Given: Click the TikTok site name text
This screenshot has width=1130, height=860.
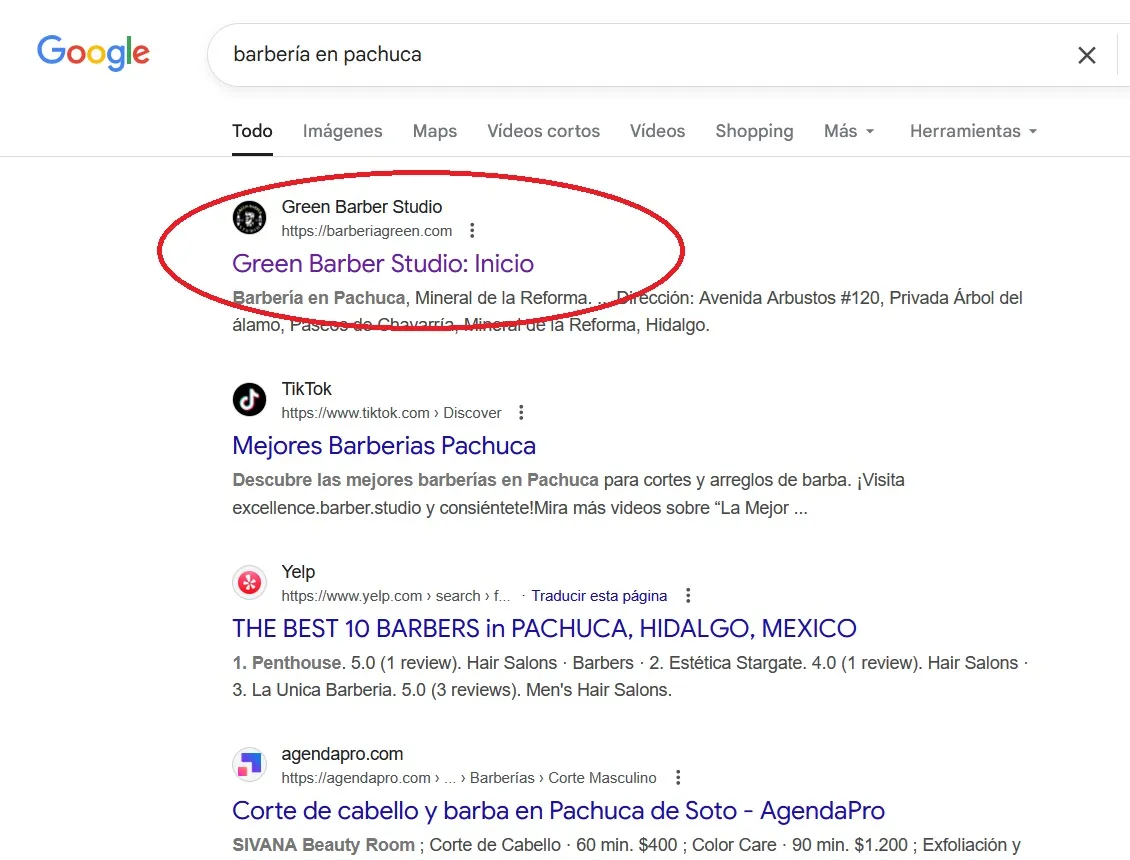Looking at the screenshot, I should click(306, 389).
